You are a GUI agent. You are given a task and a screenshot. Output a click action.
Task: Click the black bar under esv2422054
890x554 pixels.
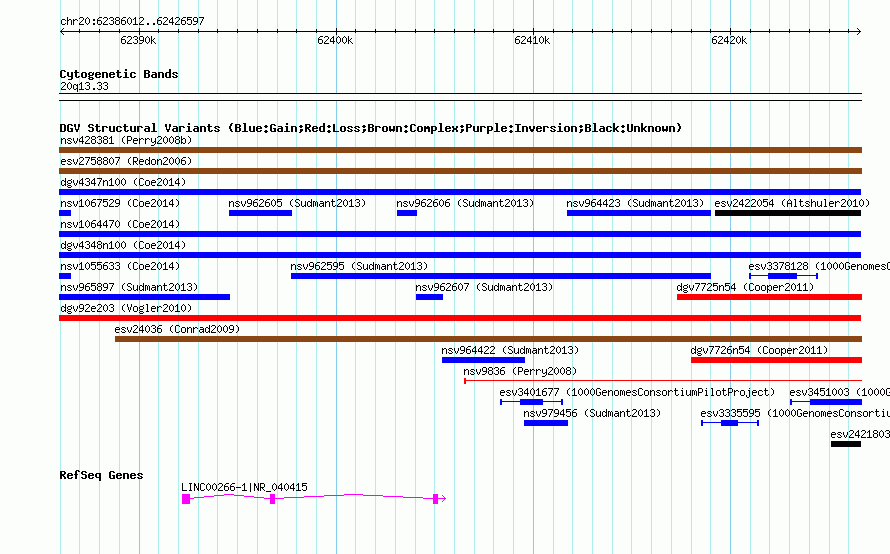pos(788,213)
